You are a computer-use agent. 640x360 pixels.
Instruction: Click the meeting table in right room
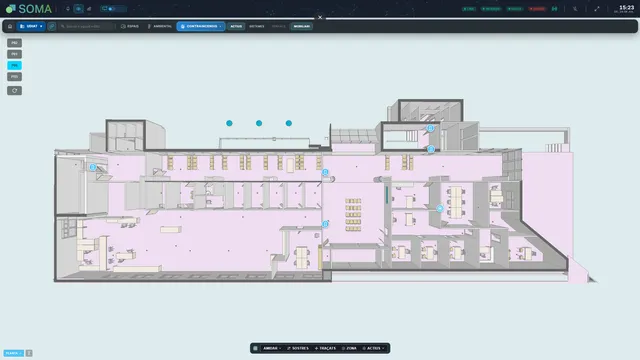pos(456,202)
